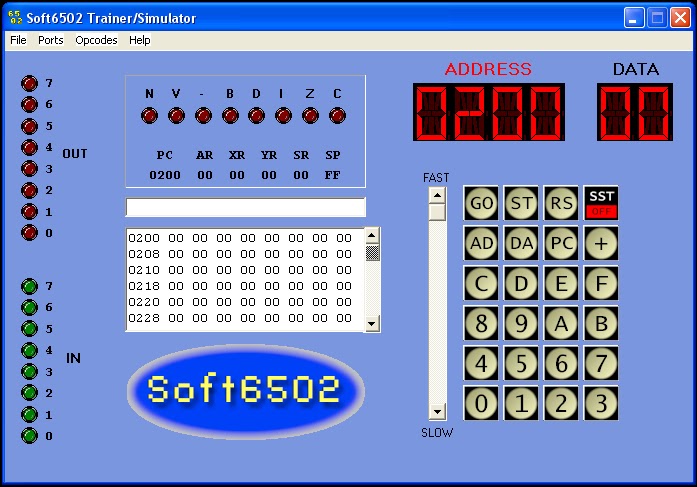Tap hex key F on keypad

click(x=601, y=283)
